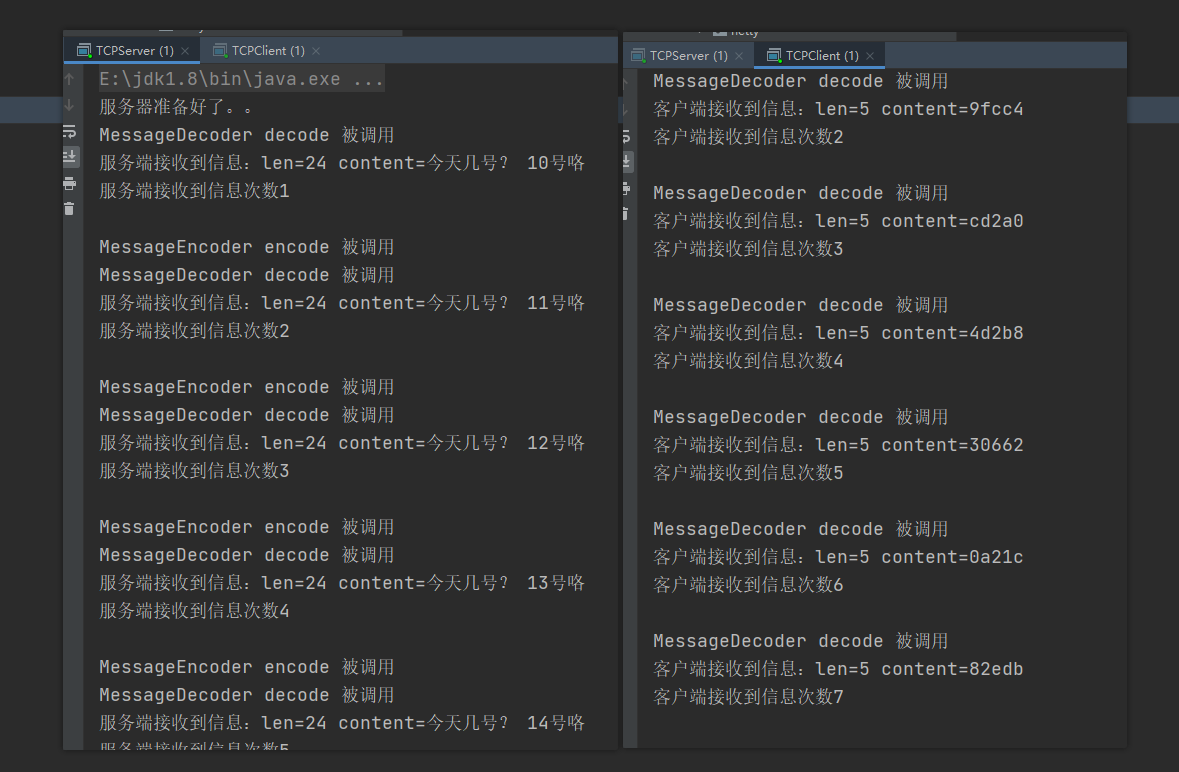Screen dimensions: 1179x772
Task: Close the TCPServer (1) tab in left panel
Action: coord(185,51)
